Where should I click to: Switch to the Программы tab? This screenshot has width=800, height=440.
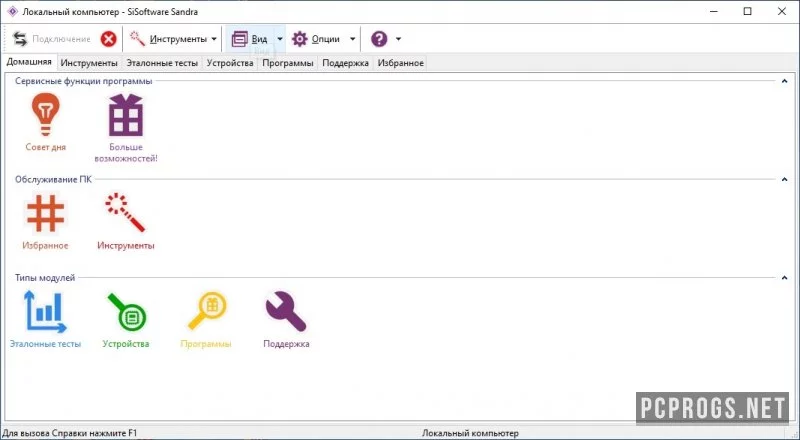point(288,63)
